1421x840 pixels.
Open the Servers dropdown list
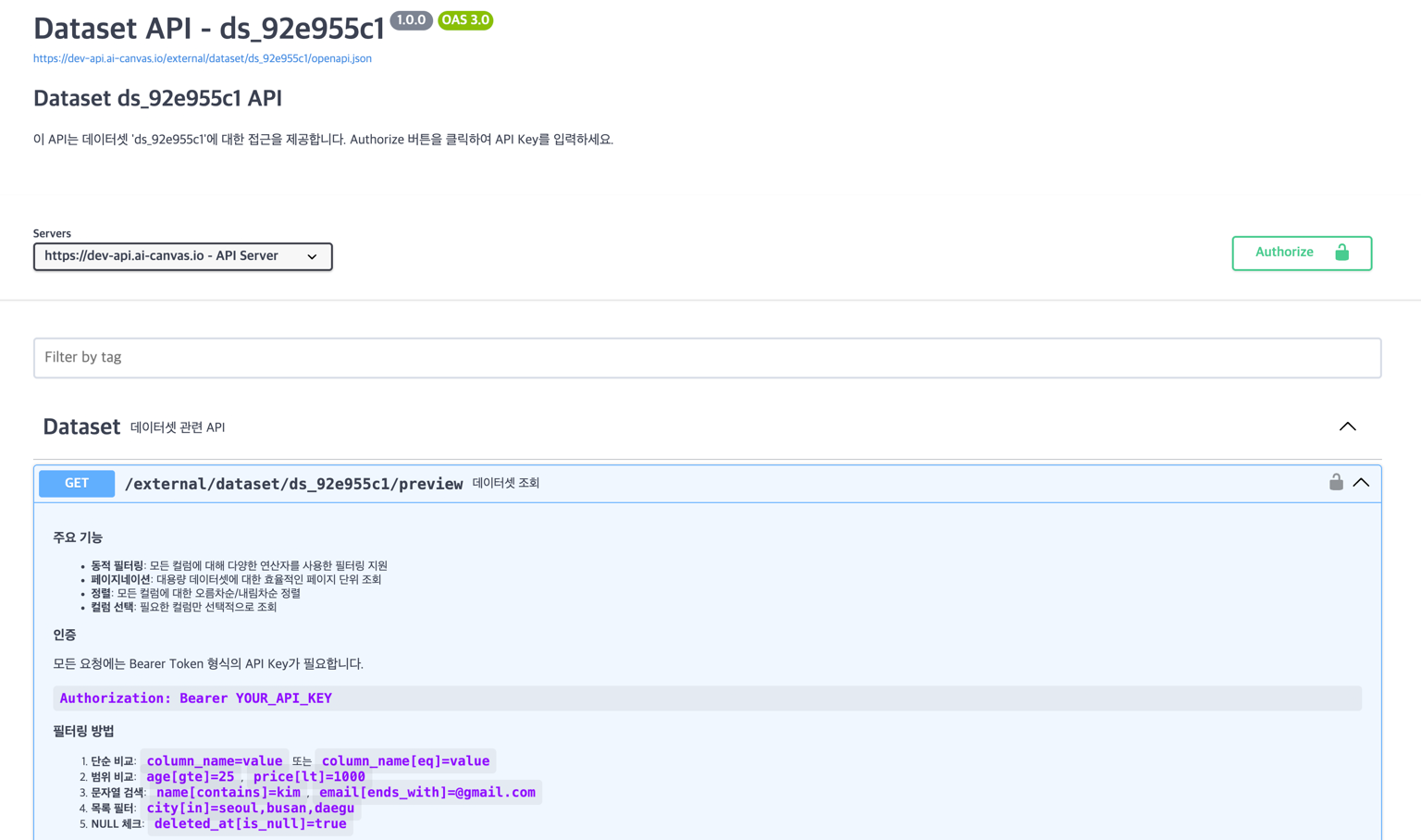(182, 256)
